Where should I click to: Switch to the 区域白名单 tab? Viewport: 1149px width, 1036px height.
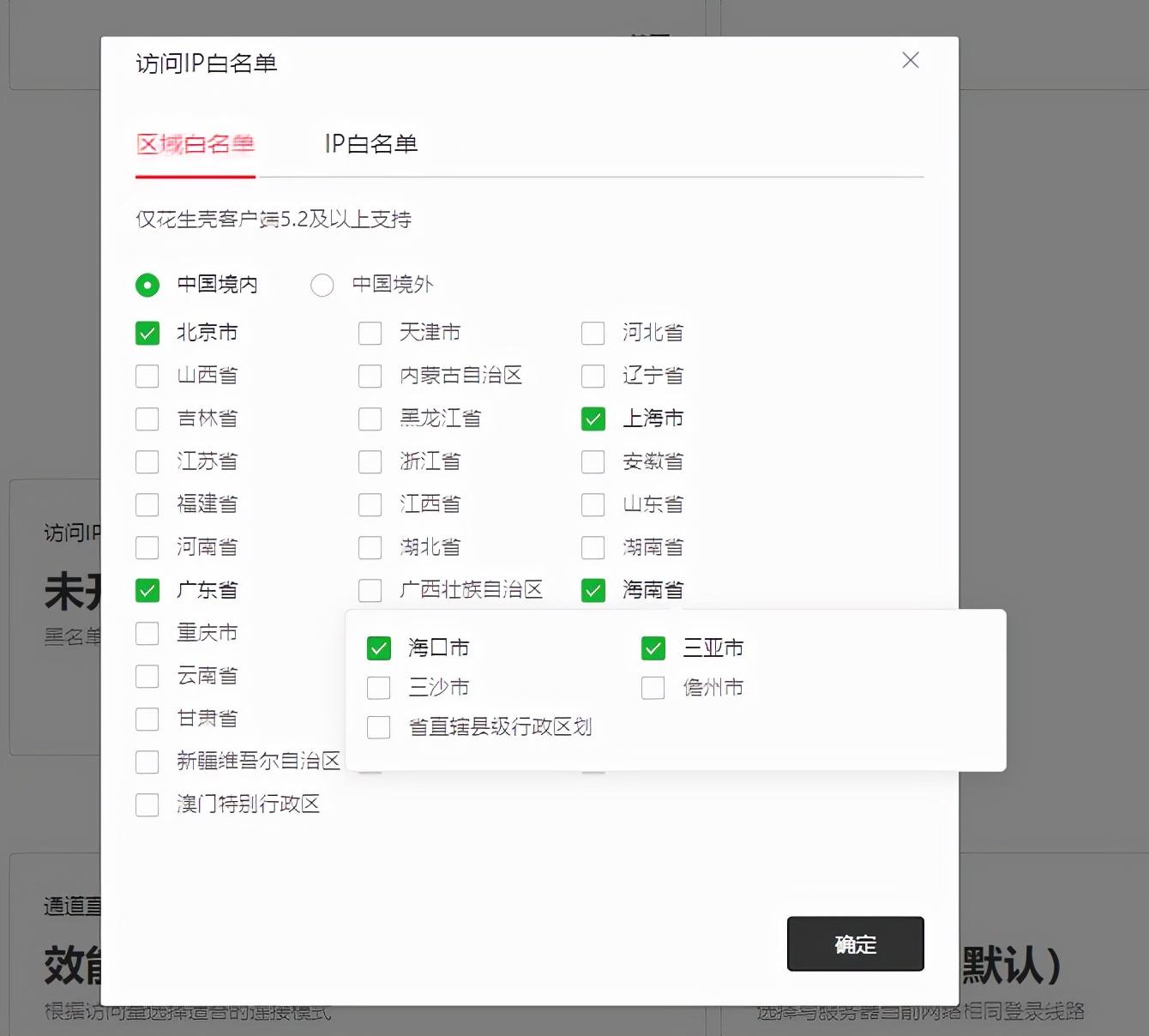click(195, 143)
